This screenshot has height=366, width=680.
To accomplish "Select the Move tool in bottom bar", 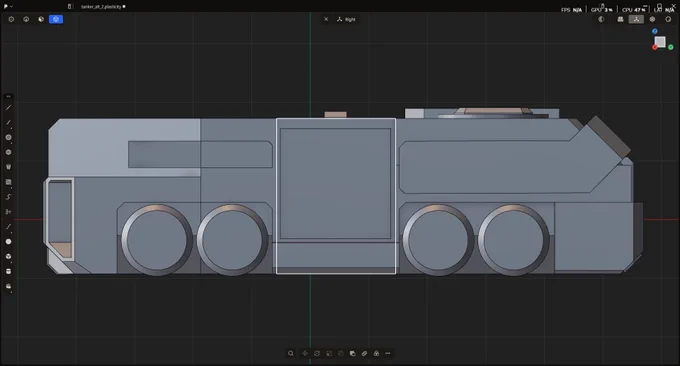I will (x=305, y=353).
